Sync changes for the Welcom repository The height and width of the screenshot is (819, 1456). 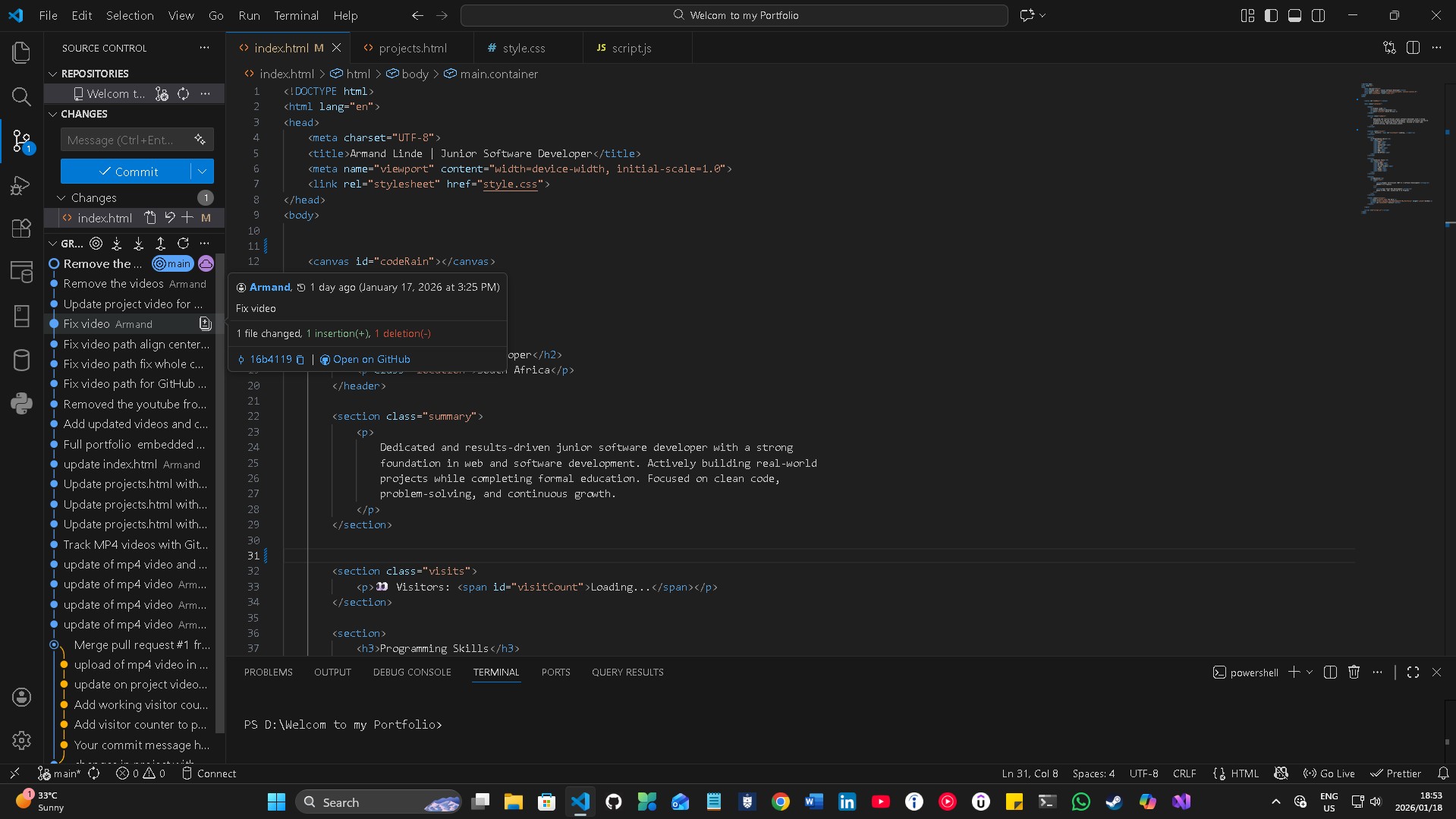182,93
